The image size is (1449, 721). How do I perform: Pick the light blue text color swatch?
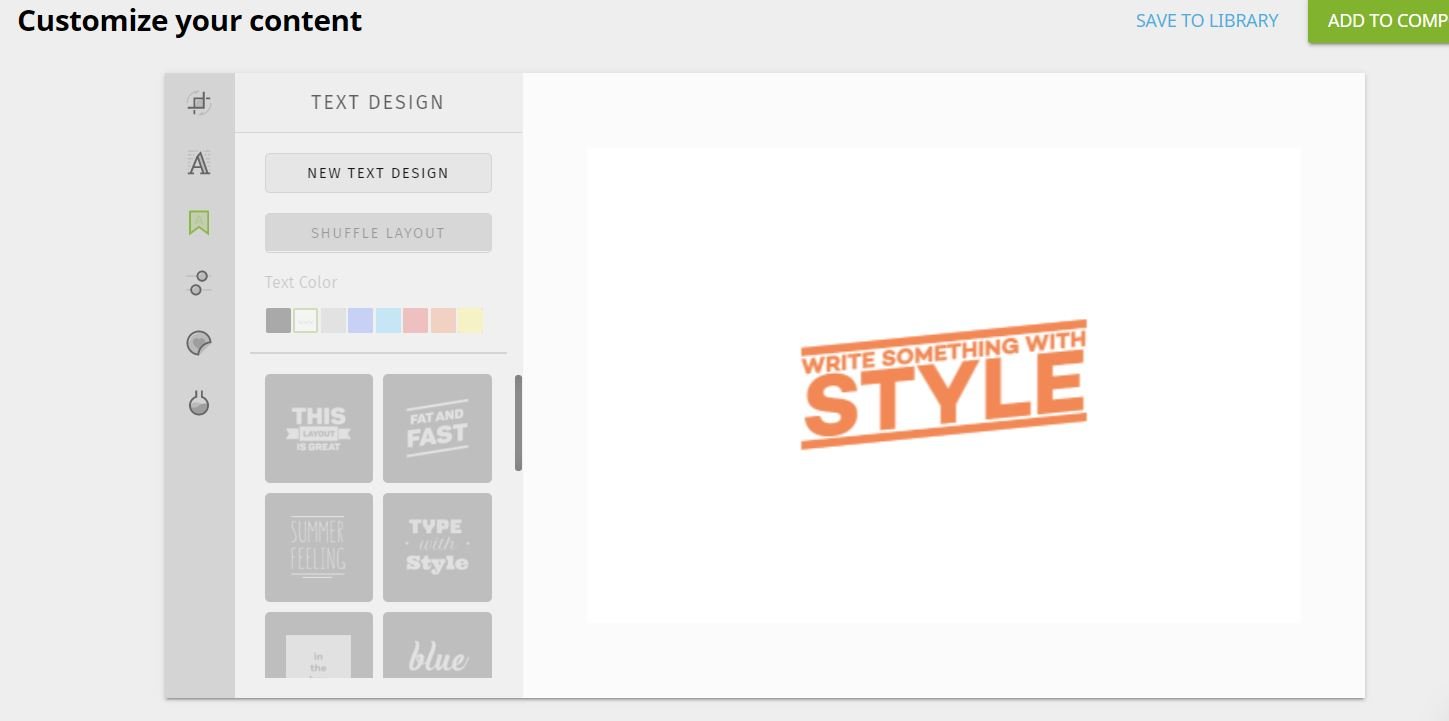click(x=388, y=321)
